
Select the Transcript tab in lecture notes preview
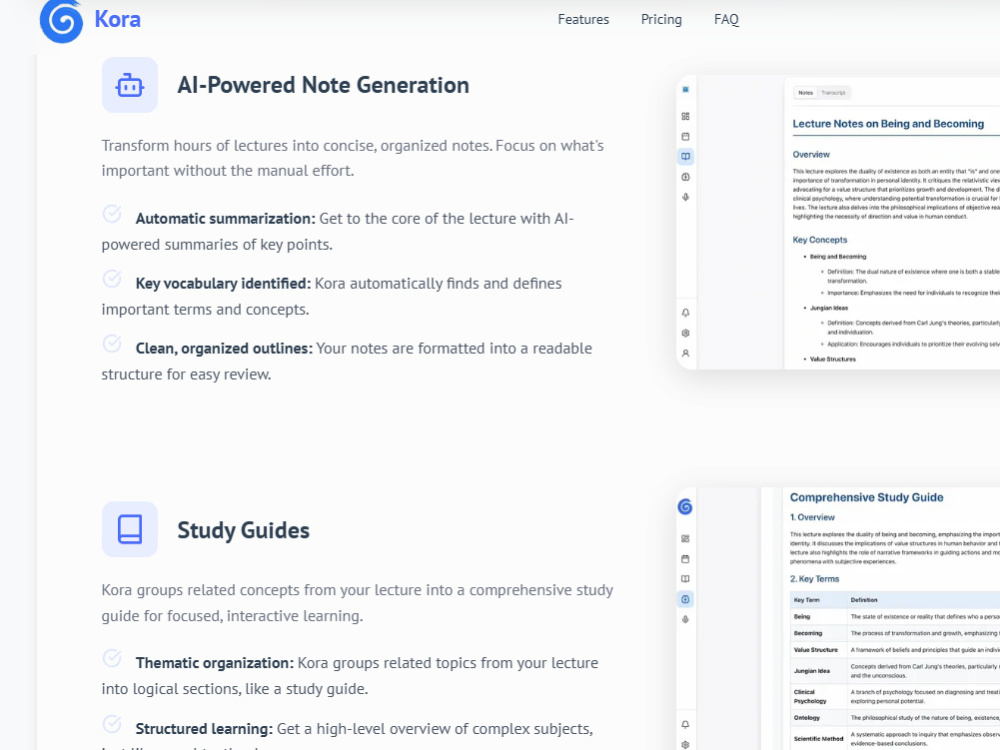coord(833,92)
